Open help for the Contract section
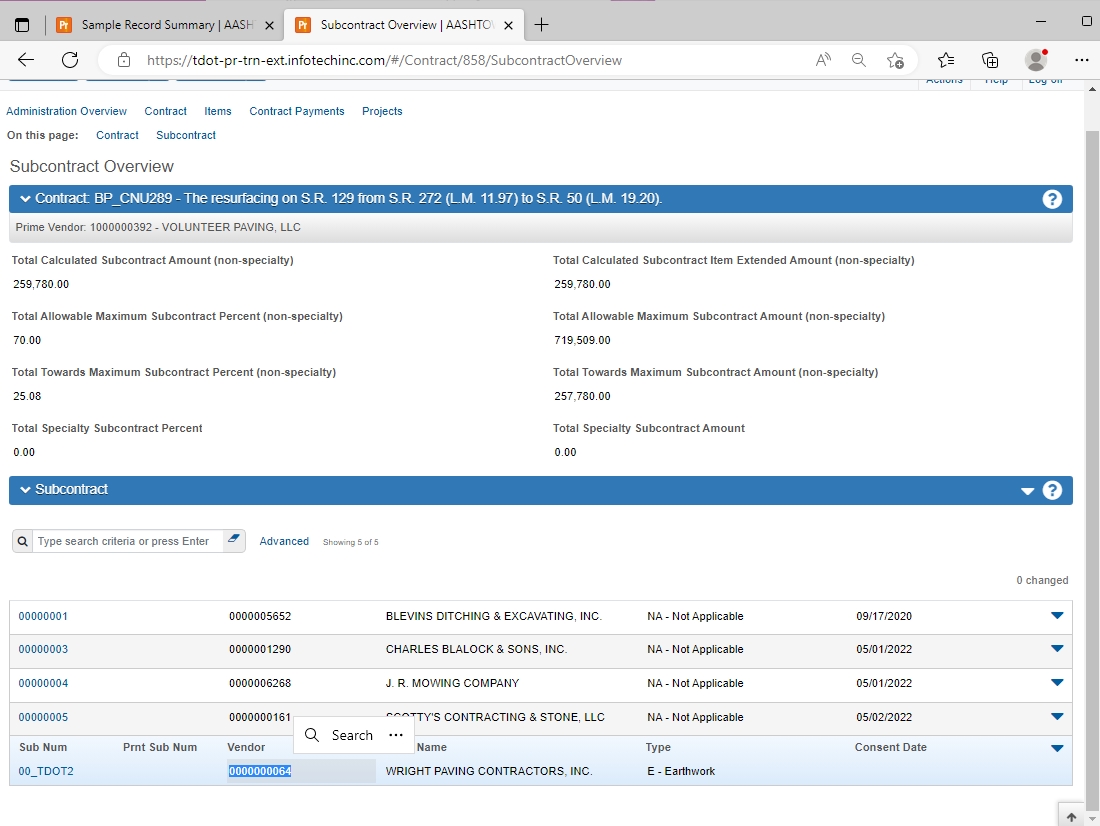The image size is (1100, 826). pos(1052,199)
